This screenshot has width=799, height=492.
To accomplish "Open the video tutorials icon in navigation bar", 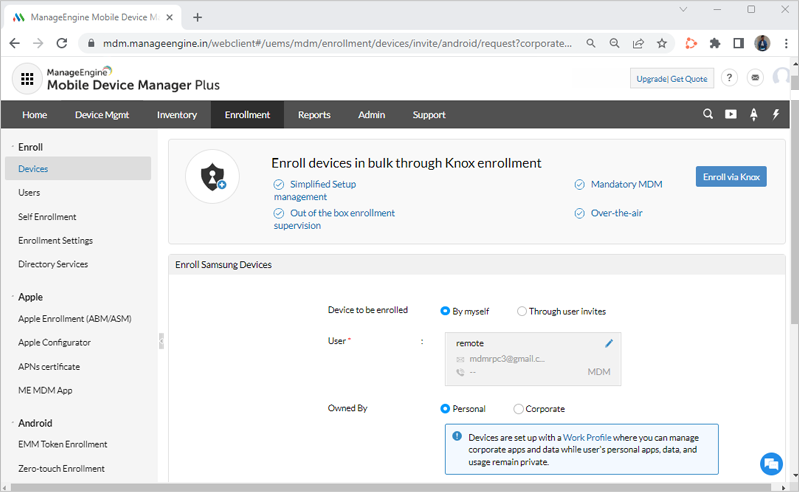I will (x=731, y=115).
